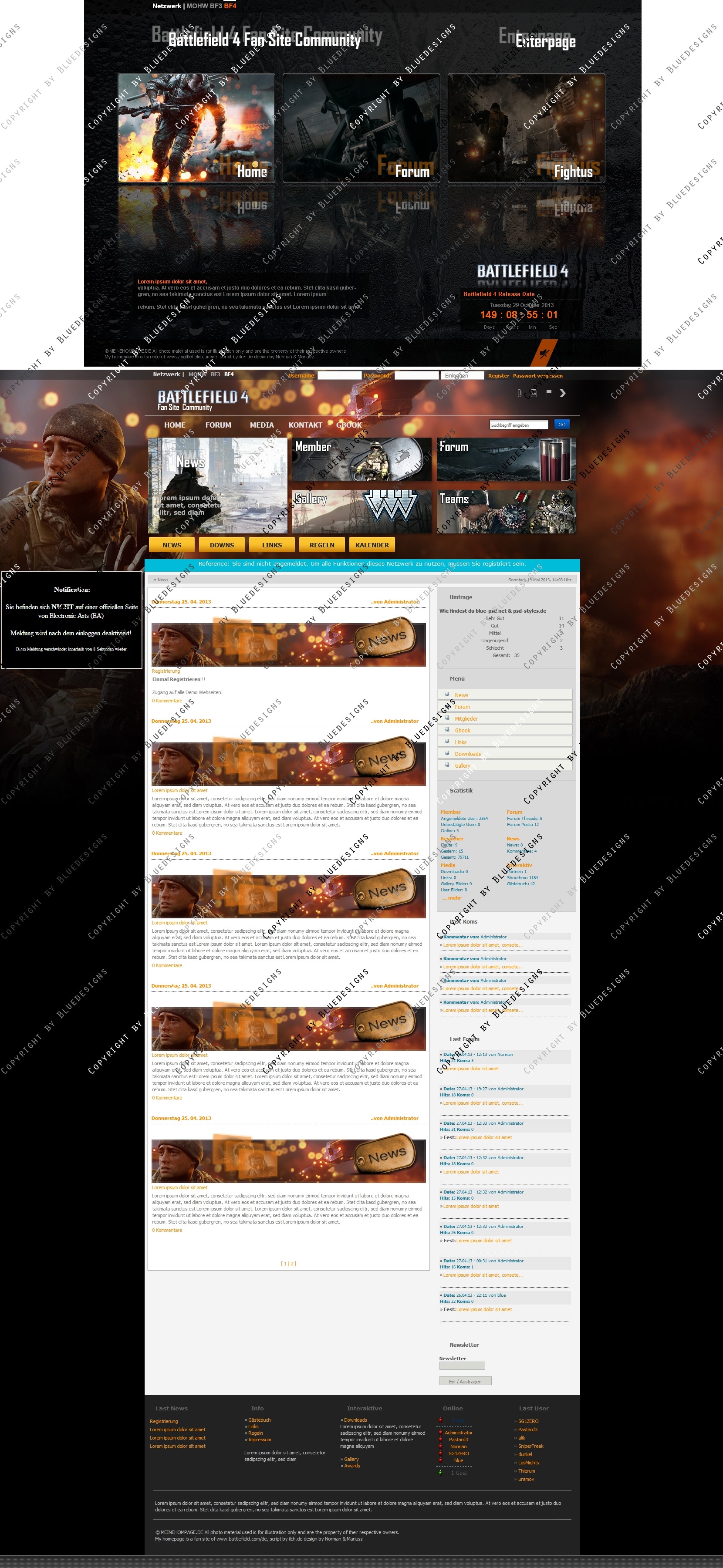
Task: Select BF3 in the lower Netzwerk bar
Action: click(x=216, y=374)
